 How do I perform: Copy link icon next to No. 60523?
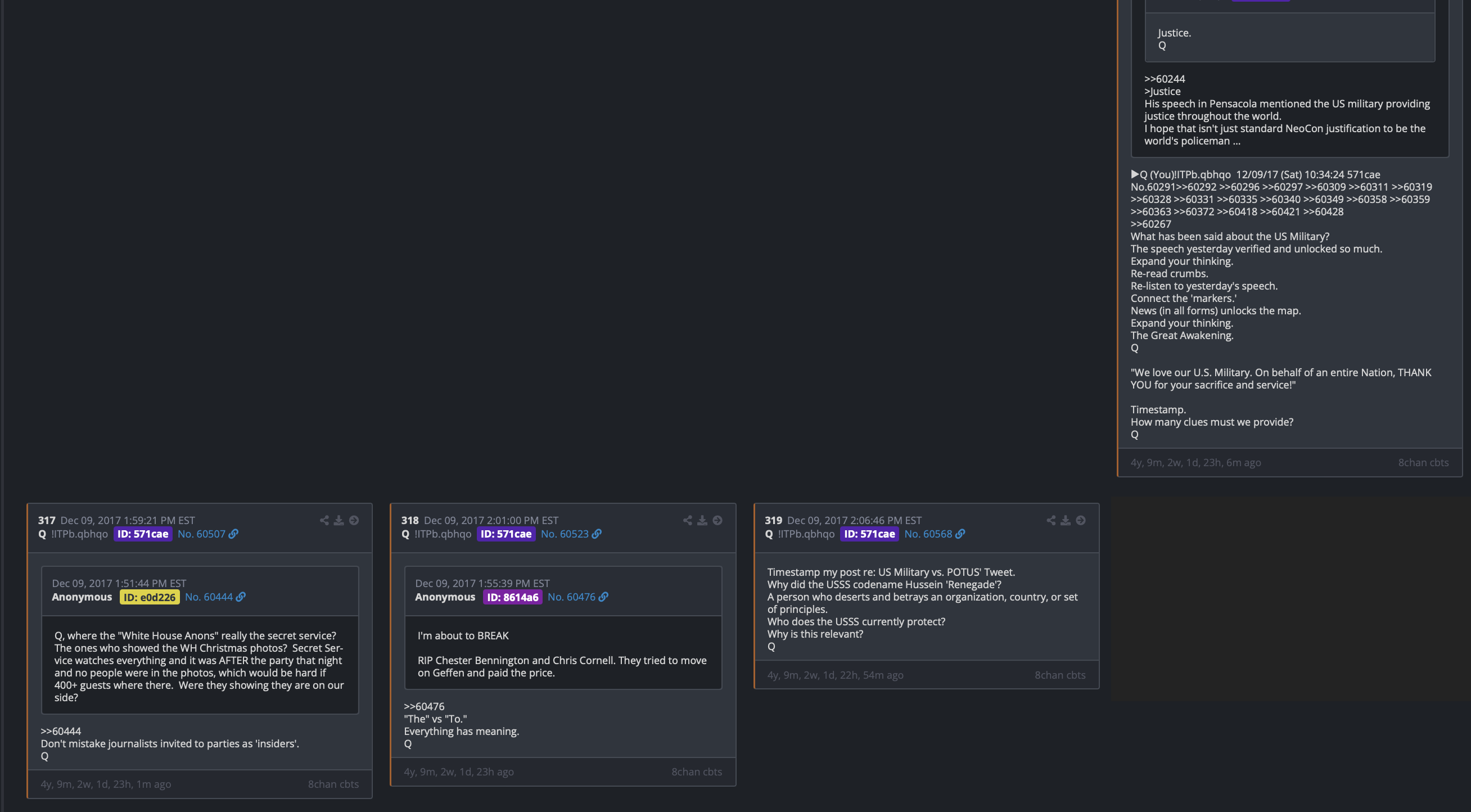pyautogui.click(x=597, y=534)
